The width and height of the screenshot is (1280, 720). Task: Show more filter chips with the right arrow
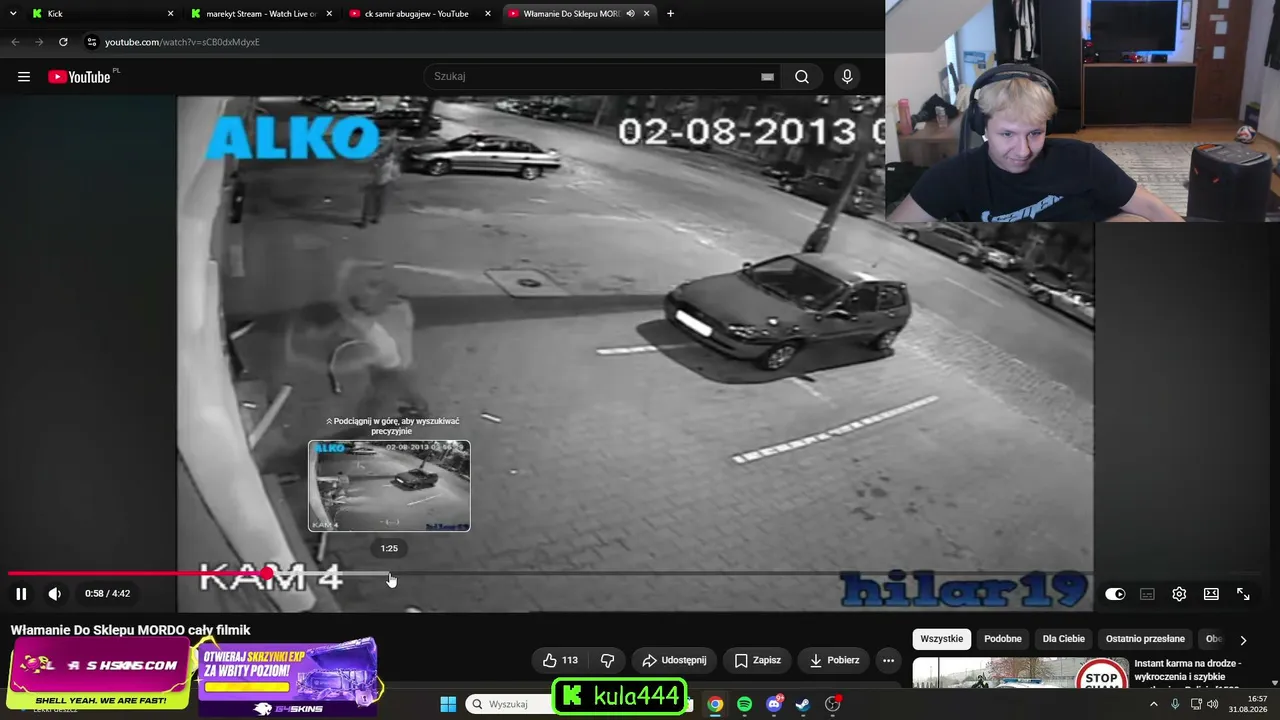point(1243,640)
